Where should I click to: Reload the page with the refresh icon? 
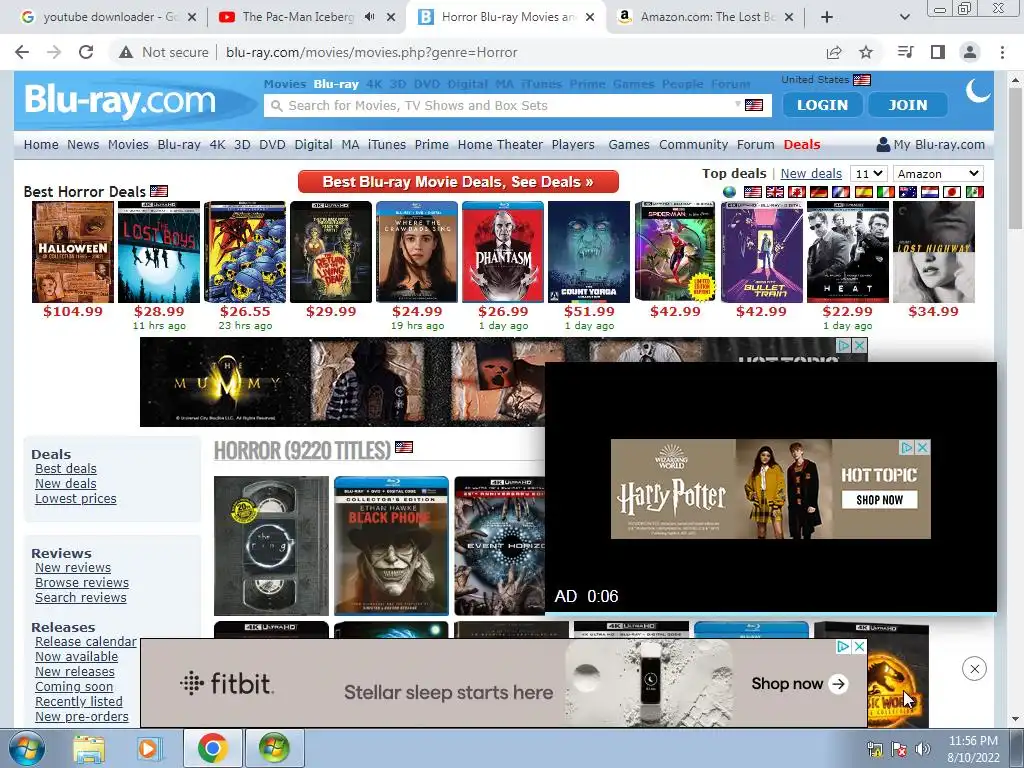point(86,52)
